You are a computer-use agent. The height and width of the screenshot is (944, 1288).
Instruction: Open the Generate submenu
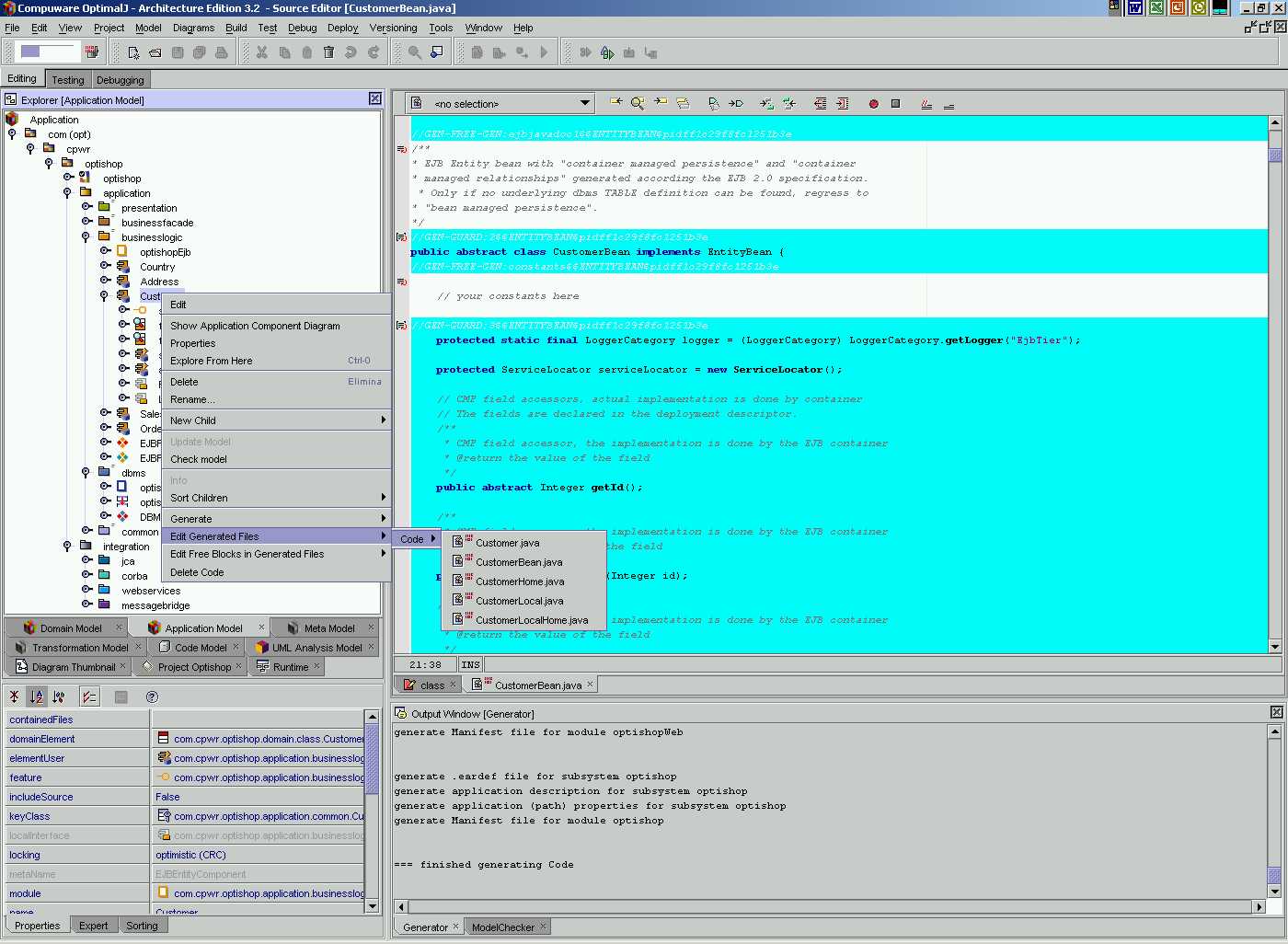[276, 519]
